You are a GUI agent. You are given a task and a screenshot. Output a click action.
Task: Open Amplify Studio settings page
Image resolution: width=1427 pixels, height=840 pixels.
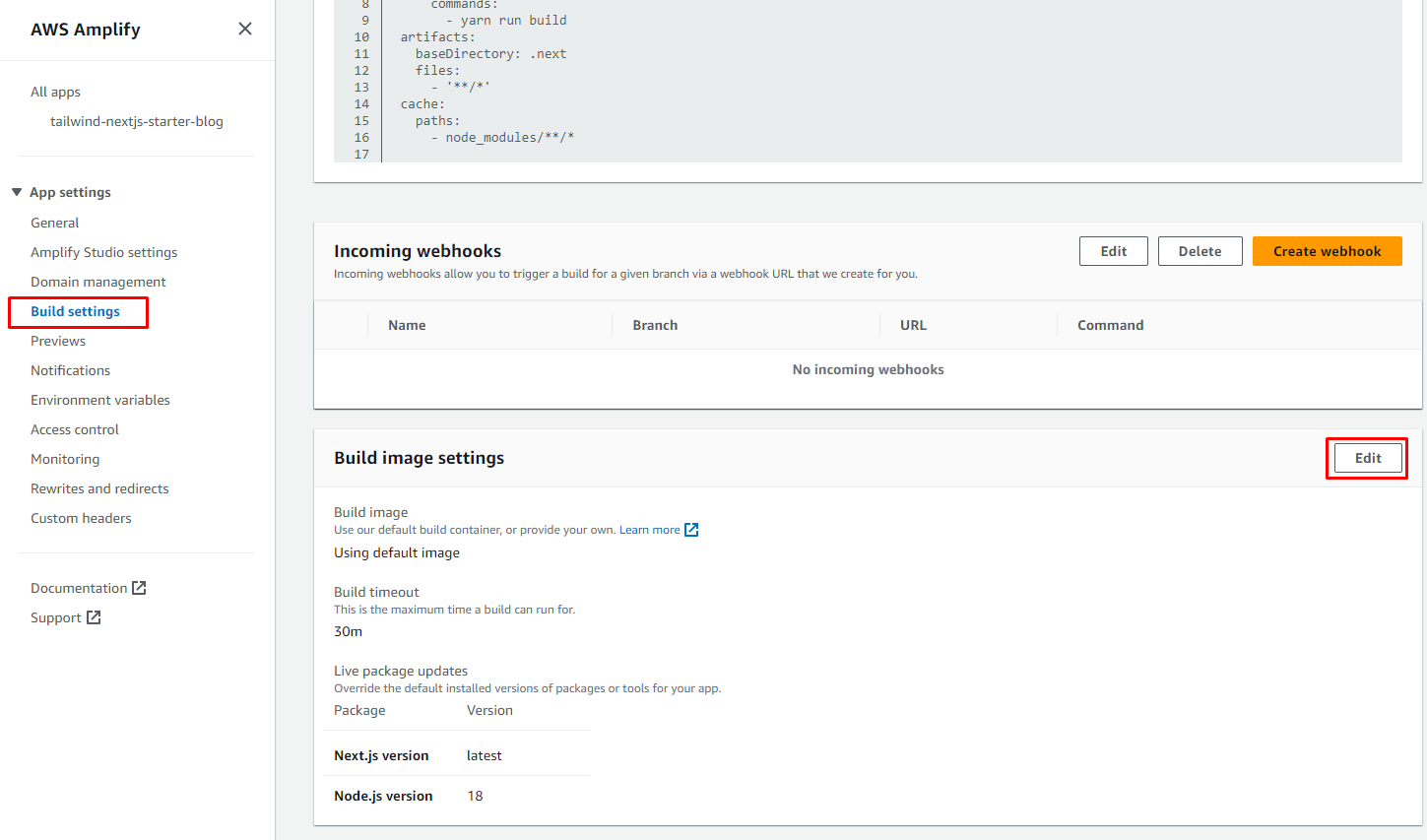point(104,252)
